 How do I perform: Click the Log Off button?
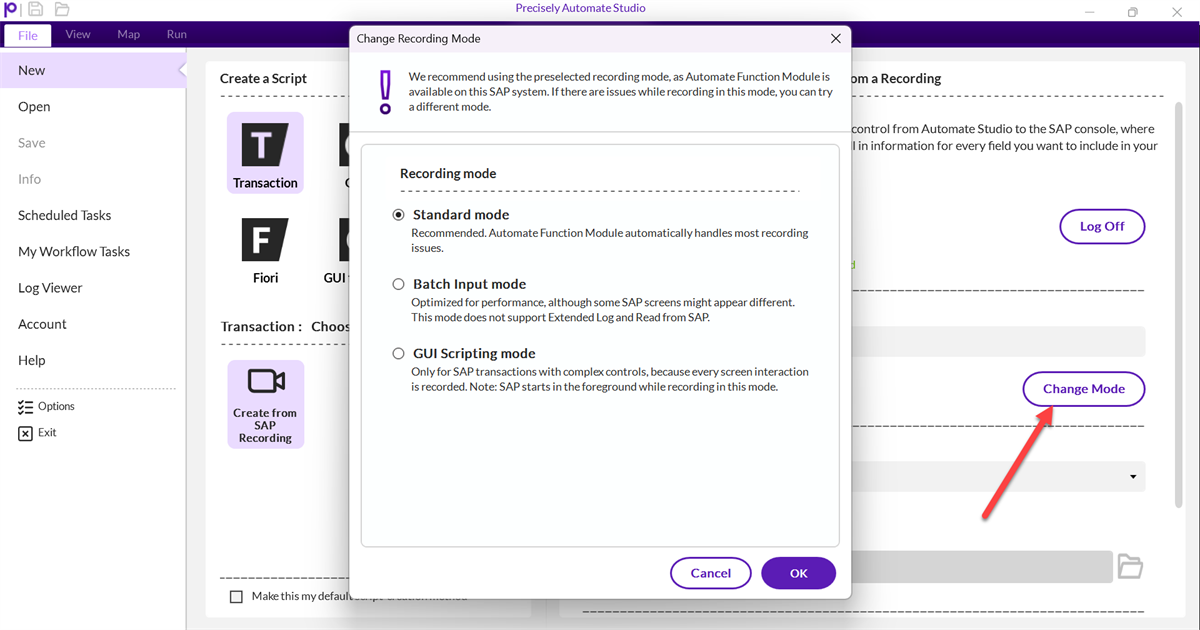click(1102, 226)
